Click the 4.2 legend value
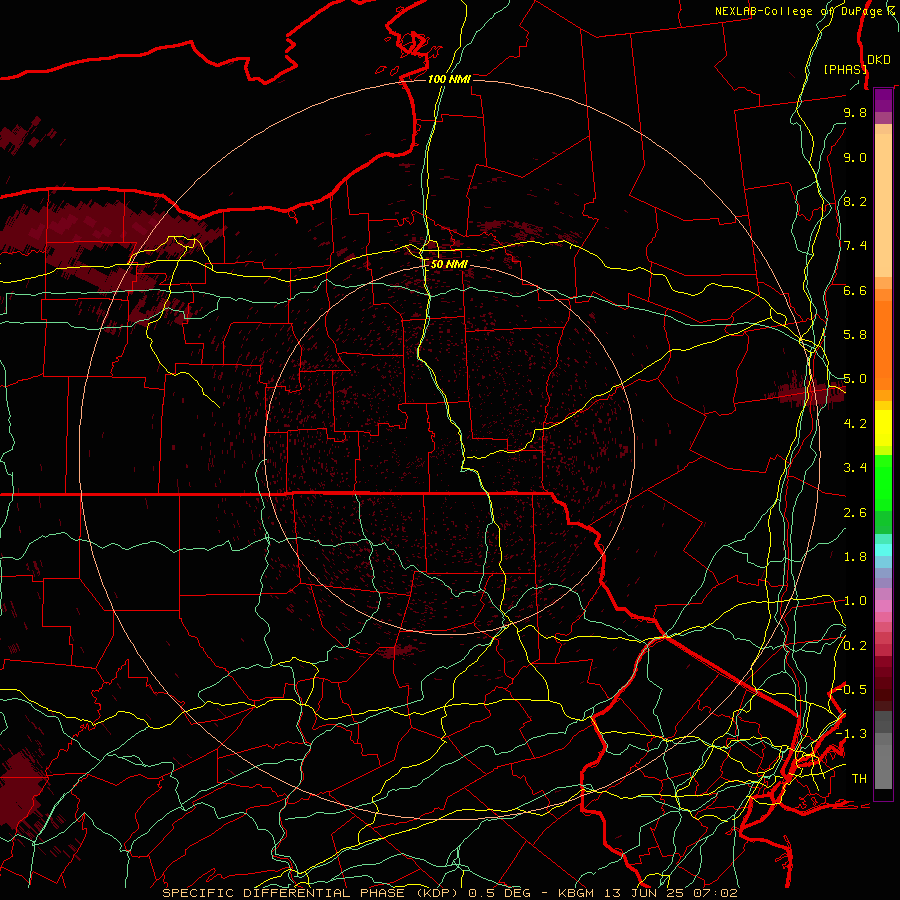 [855, 424]
